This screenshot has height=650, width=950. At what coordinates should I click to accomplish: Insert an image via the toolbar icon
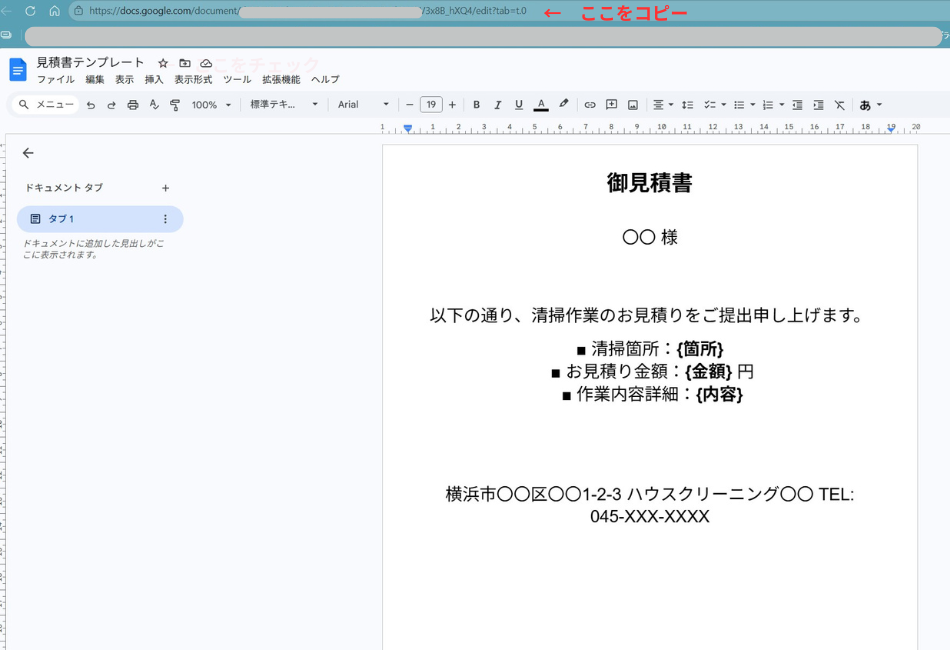pos(631,104)
